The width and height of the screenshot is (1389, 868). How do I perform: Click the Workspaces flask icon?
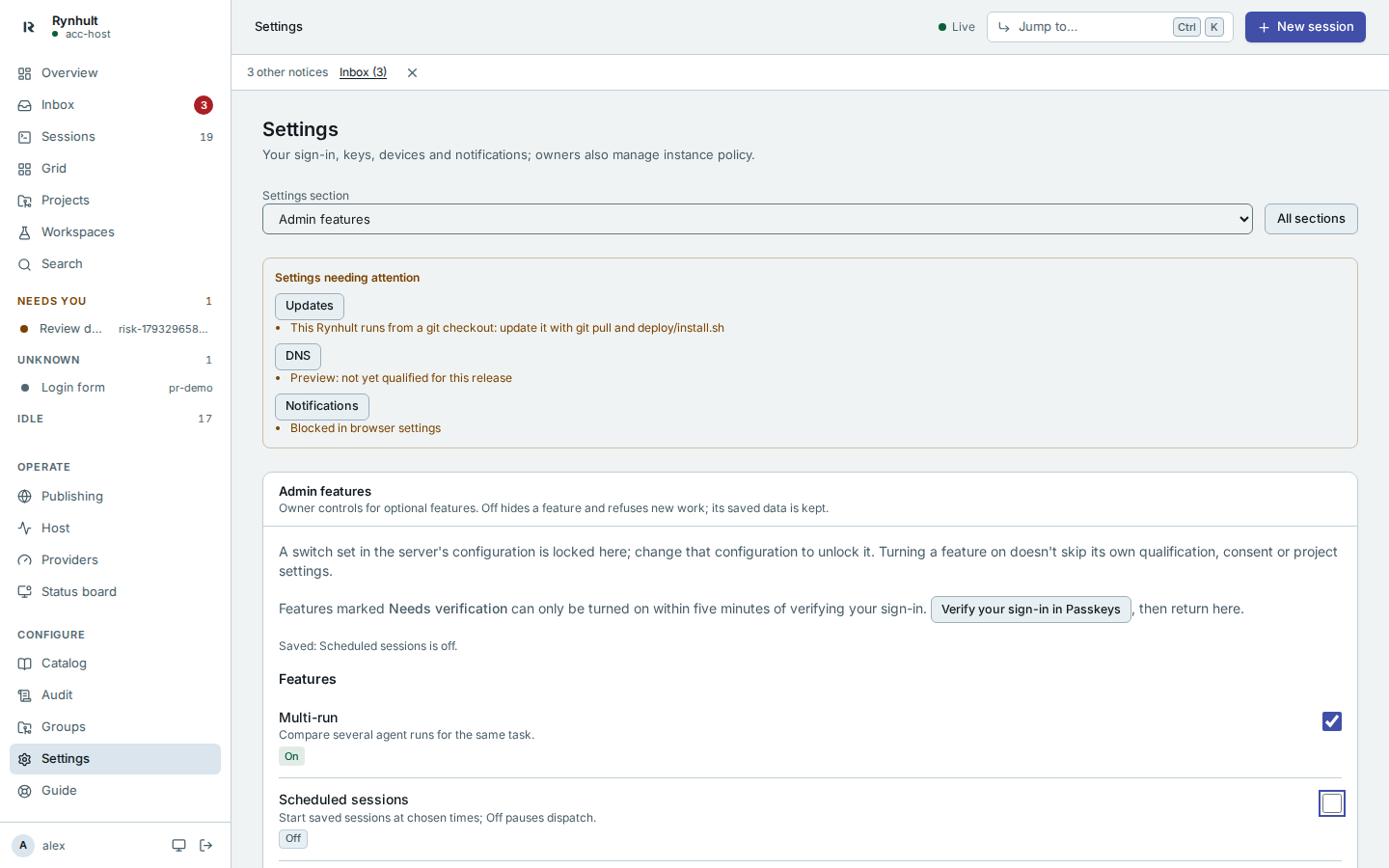tap(25, 232)
